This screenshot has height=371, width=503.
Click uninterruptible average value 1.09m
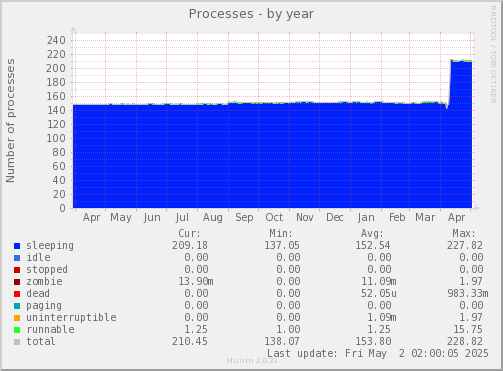tap(382, 317)
